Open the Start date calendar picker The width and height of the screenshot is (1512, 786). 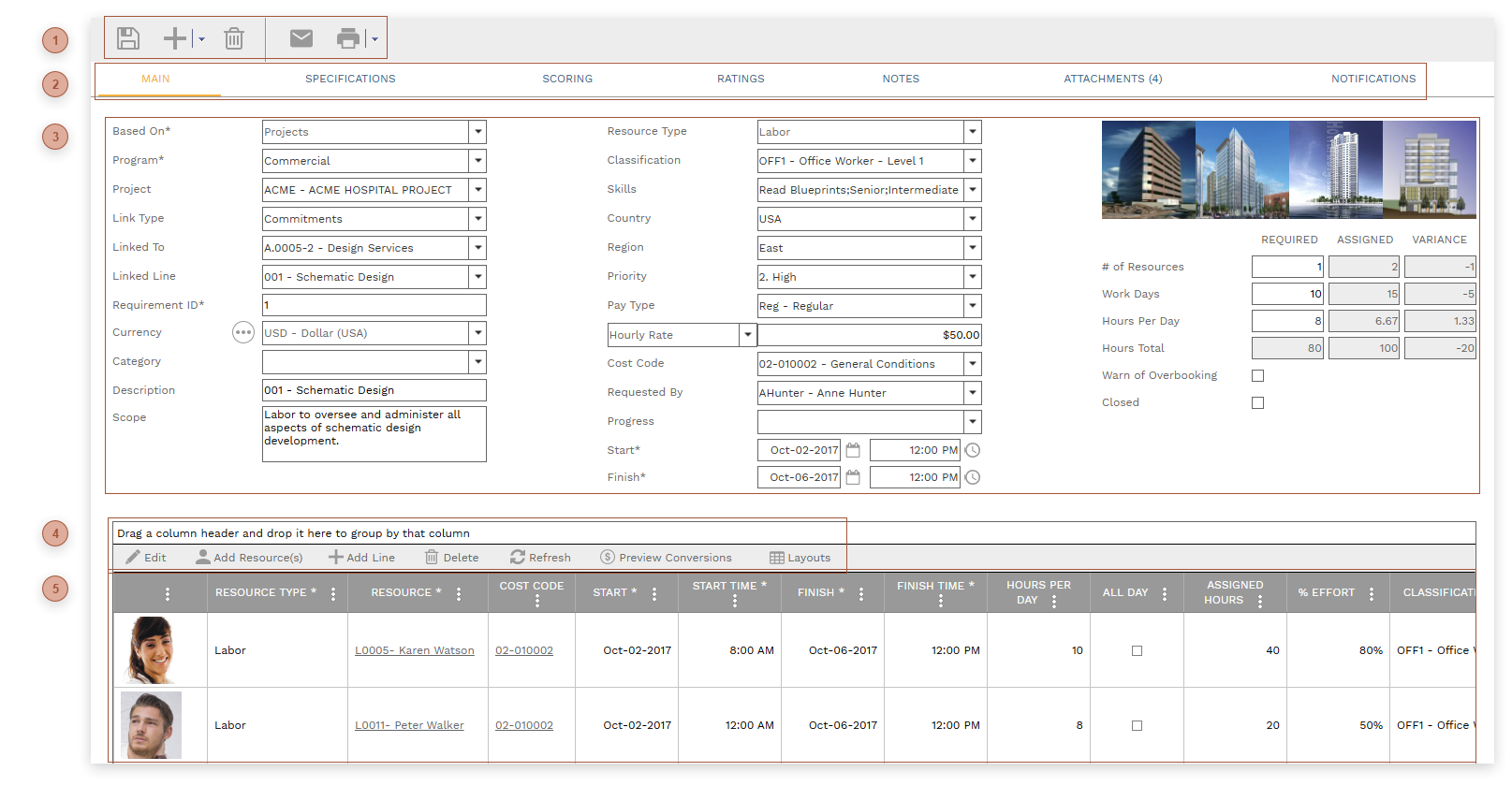(x=853, y=450)
